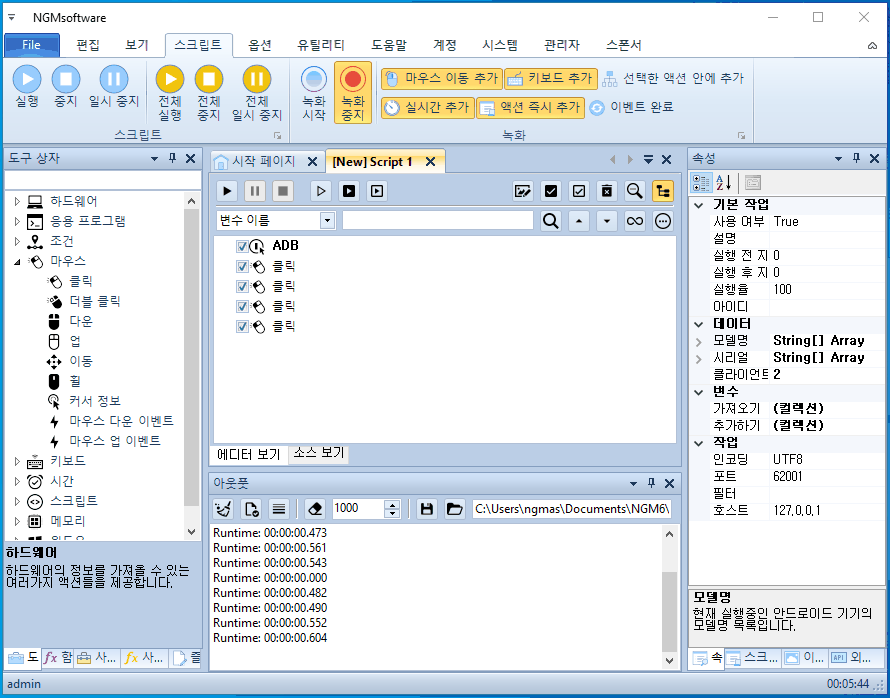Open the 시스템 ribbon tab
This screenshot has width=890, height=698.
click(x=499, y=45)
